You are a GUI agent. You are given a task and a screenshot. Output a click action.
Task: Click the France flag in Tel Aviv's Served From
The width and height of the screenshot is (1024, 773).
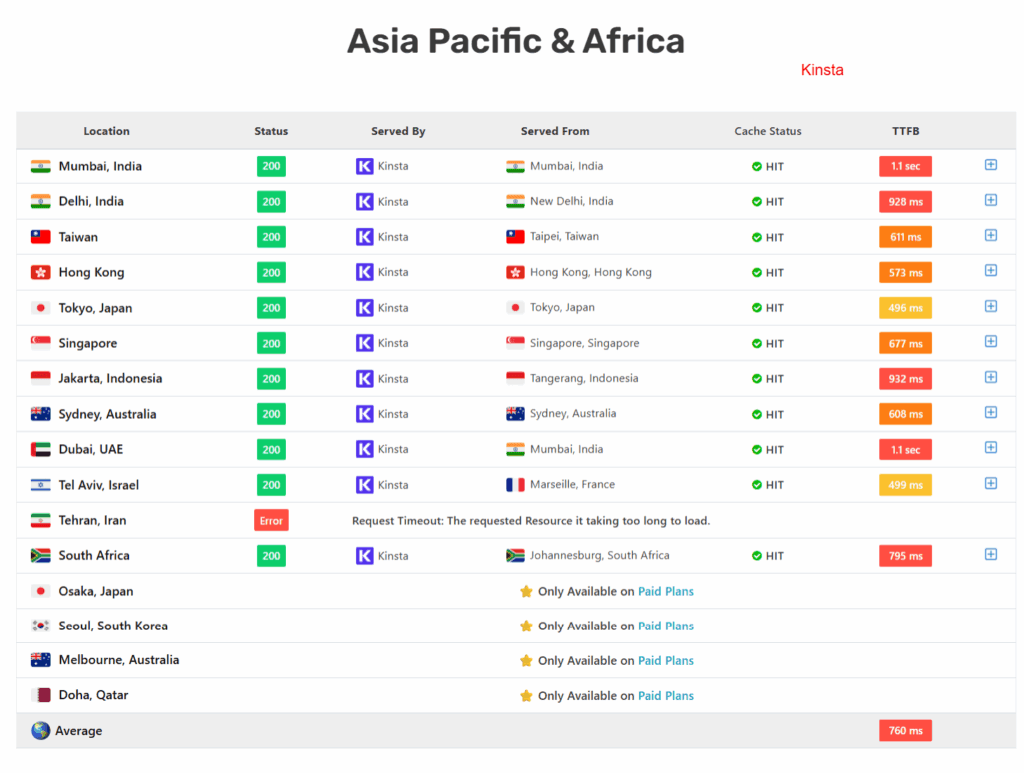[x=514, y=485]
